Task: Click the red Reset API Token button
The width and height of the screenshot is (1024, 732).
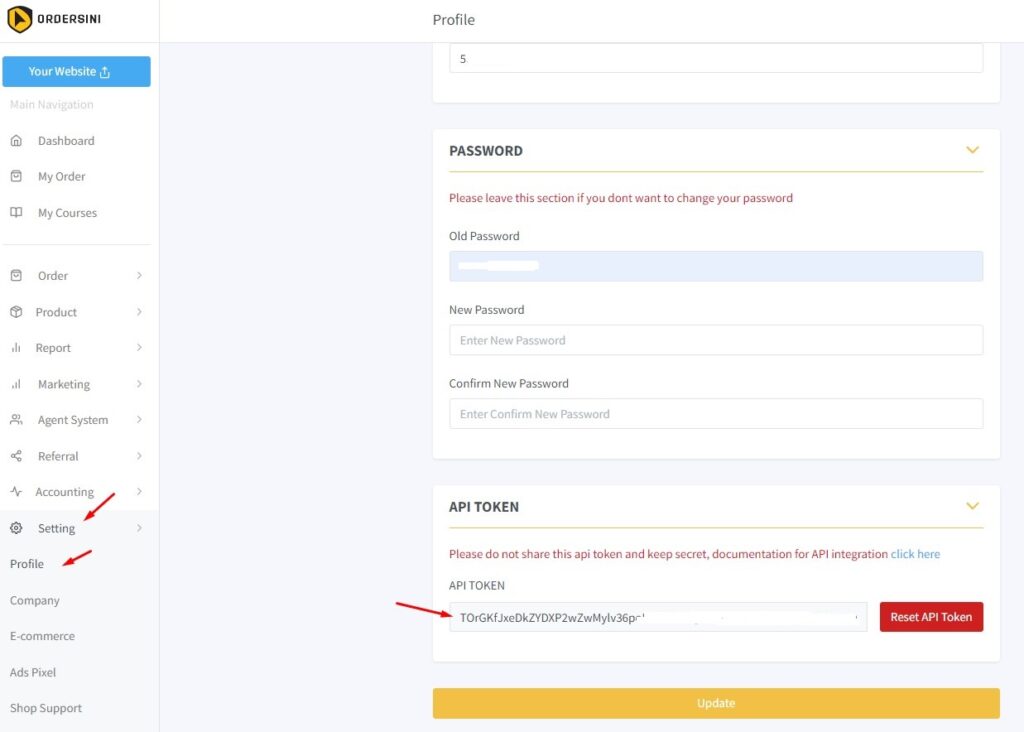Action: pyautogui.click(x=931, y=617)
